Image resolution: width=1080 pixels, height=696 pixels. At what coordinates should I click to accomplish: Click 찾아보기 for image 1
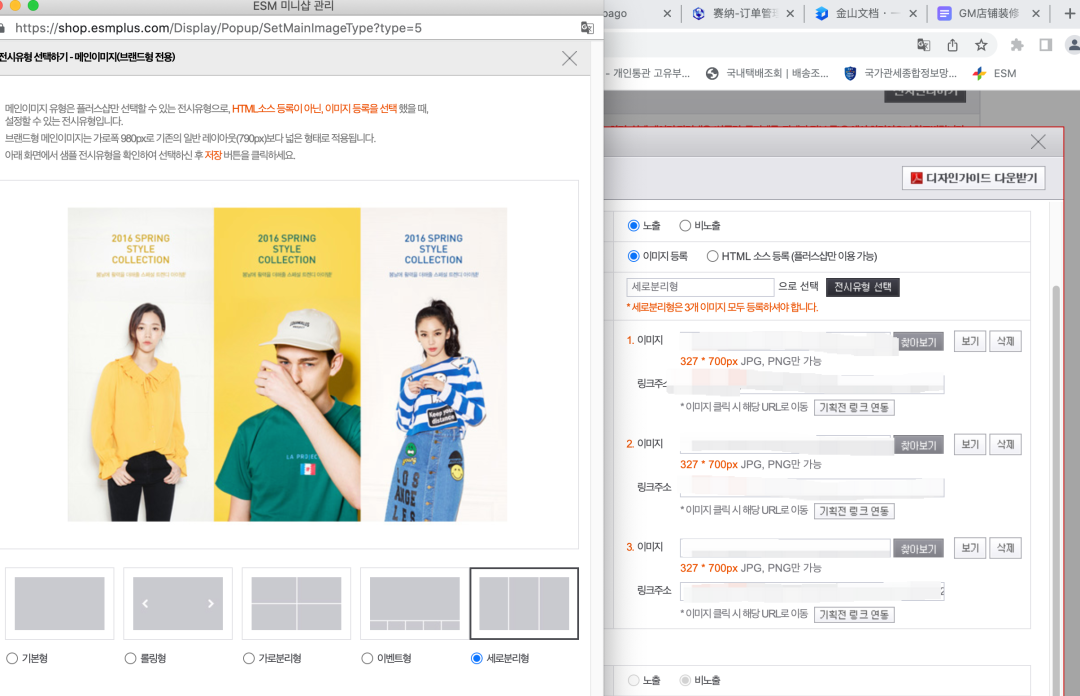(x=918, y=341)
